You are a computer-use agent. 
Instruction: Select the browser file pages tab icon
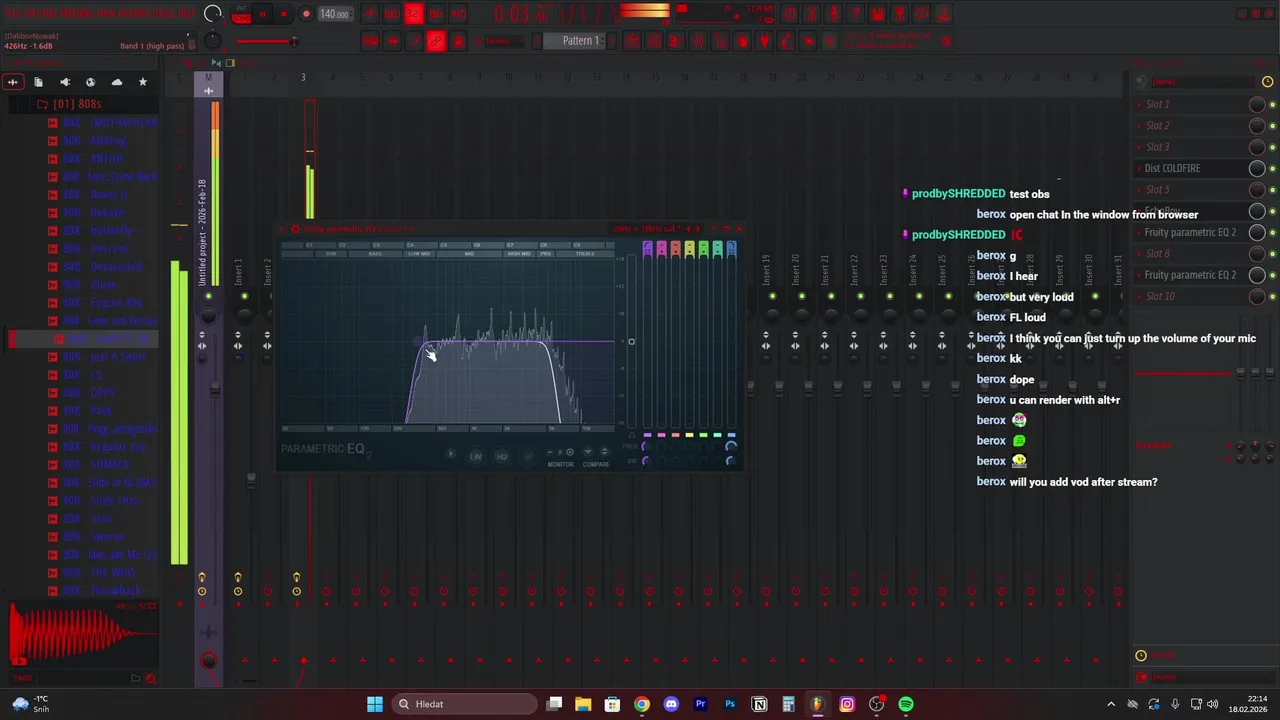38,82
